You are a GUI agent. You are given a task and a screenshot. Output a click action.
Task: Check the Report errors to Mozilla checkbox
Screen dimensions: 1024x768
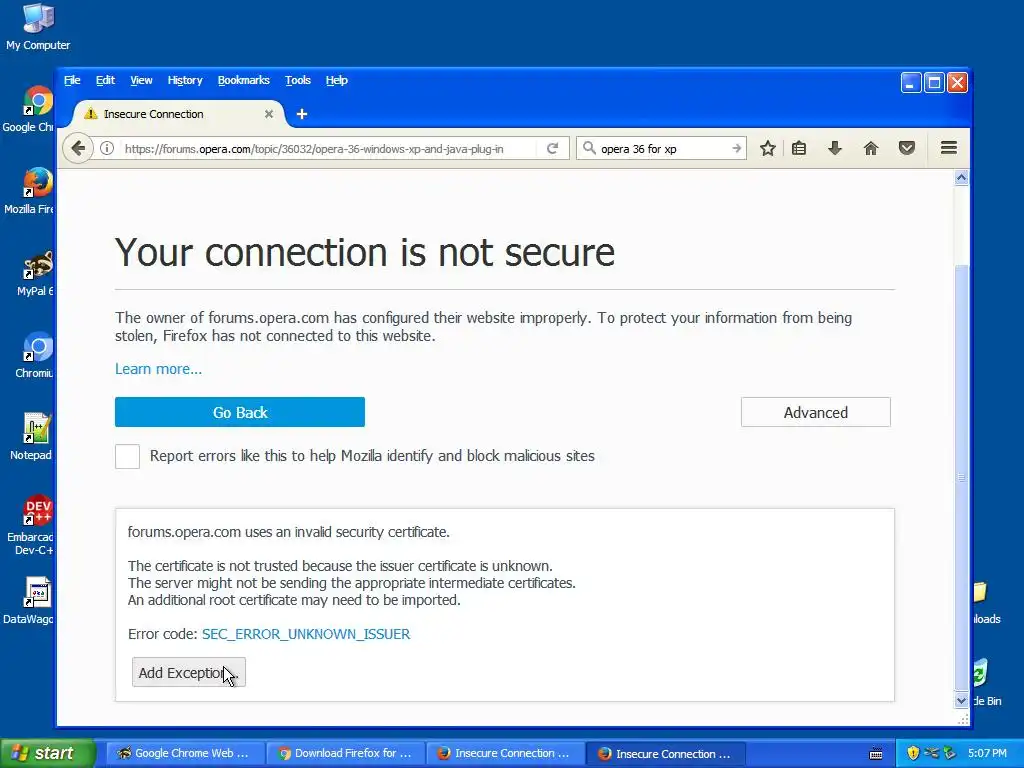(127, 456)
